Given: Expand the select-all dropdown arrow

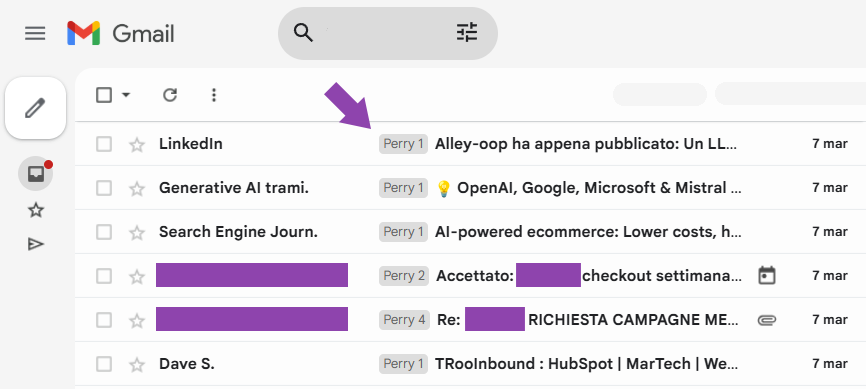Looking at the screenshot, I should pyautogui.click(x=126, y=95).
